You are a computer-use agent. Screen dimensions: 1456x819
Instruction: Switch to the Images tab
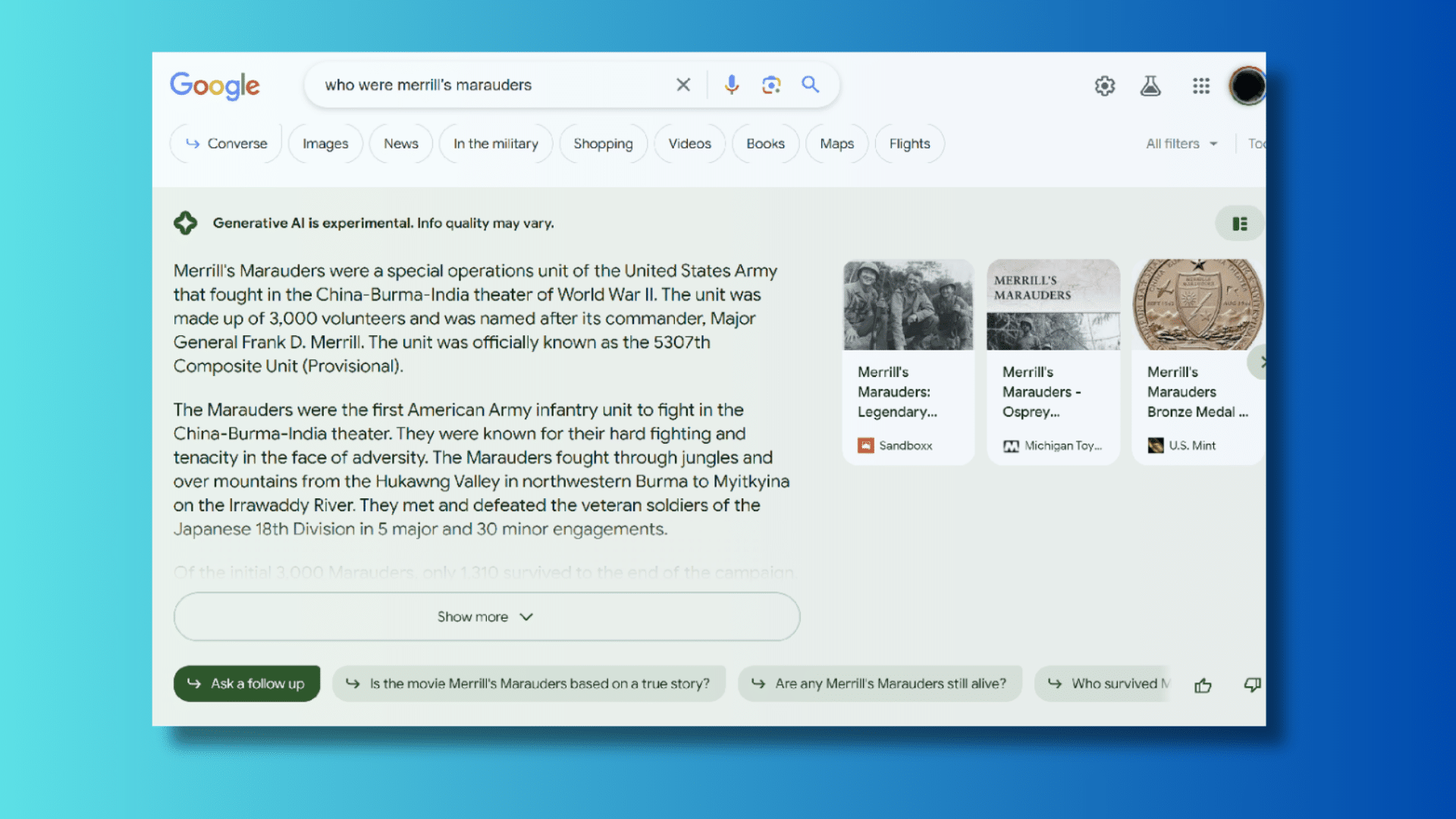(x=325, y=144)
